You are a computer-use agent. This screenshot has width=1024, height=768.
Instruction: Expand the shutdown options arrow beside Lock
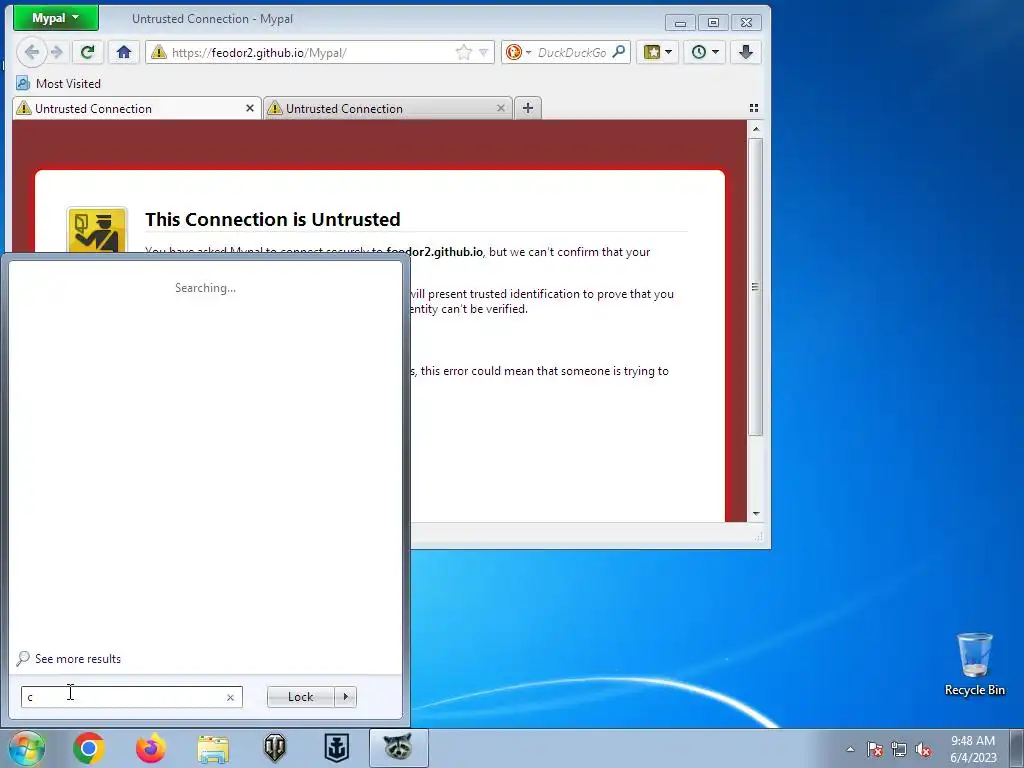[345, 697]
